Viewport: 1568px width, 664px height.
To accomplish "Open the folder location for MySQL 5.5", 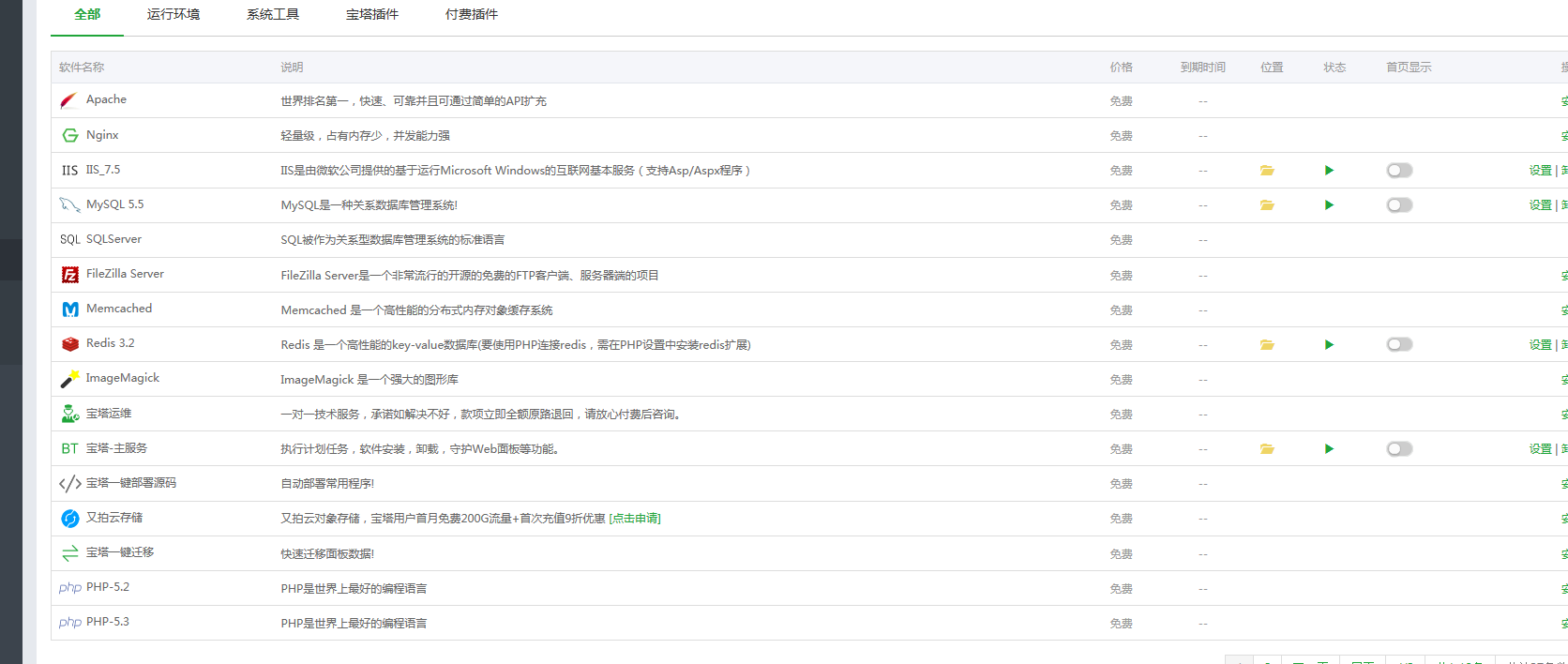I will pyautogui.click(x=1267, y=205).
